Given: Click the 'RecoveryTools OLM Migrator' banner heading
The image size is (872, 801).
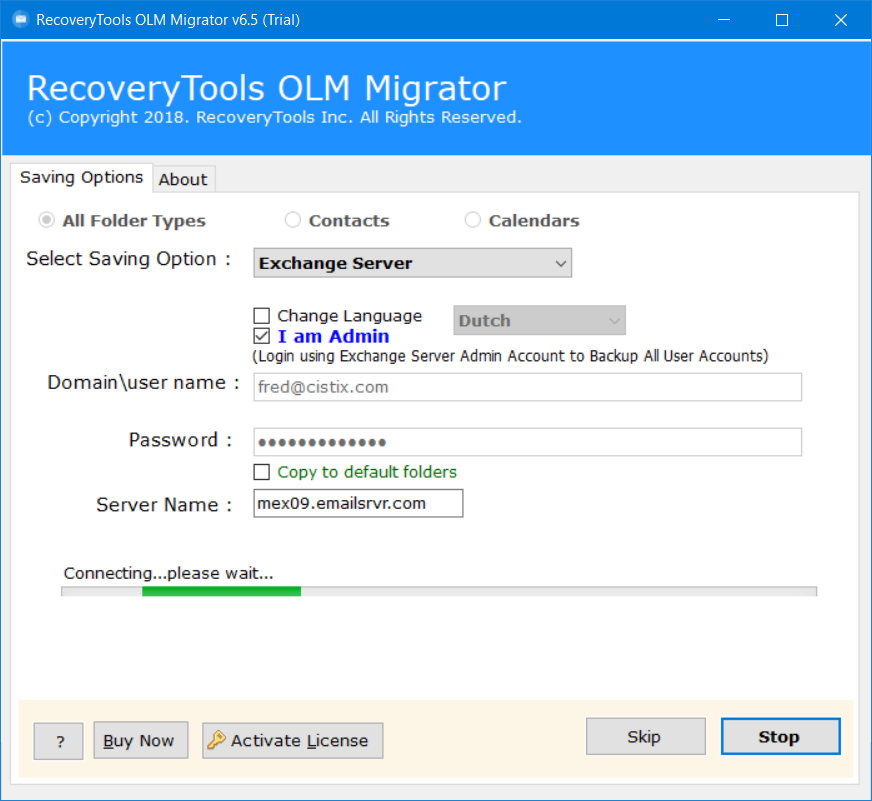Looking at the screenshot, I should click(267, 88).
